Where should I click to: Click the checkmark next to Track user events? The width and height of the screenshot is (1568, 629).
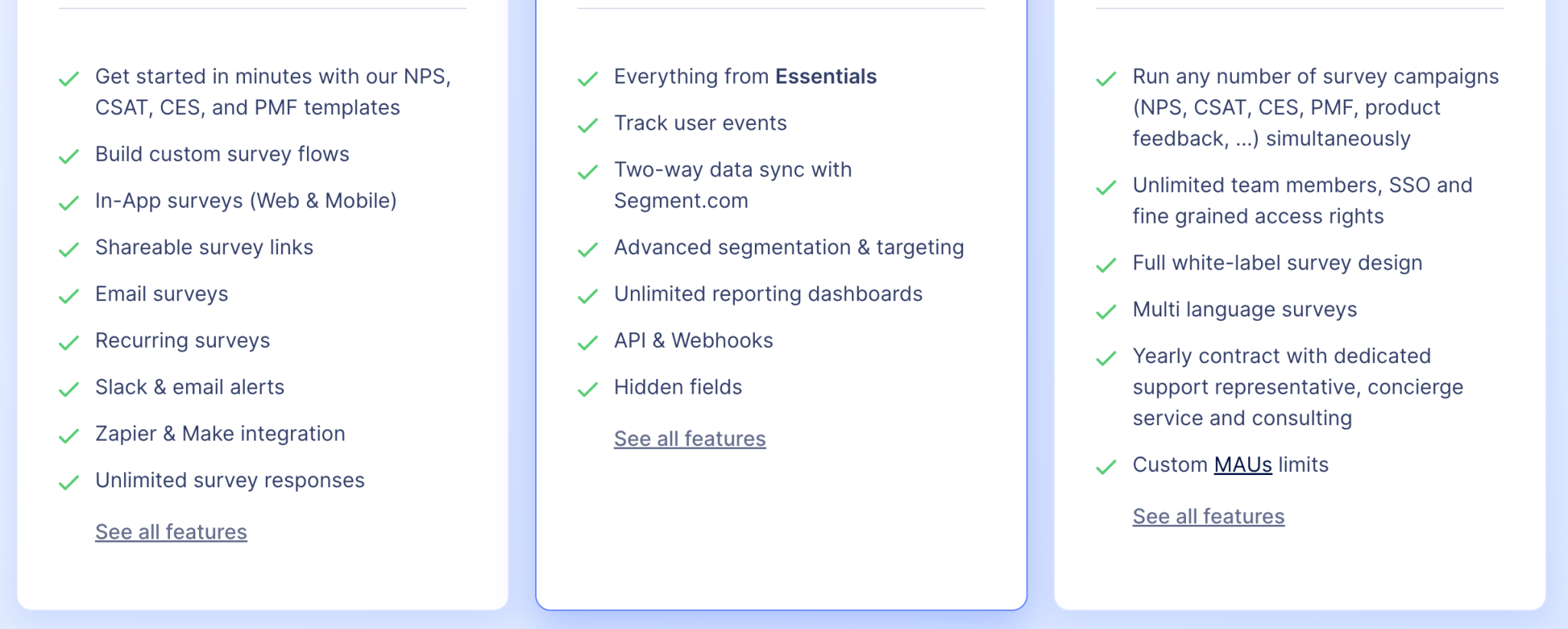click(588, 123)
